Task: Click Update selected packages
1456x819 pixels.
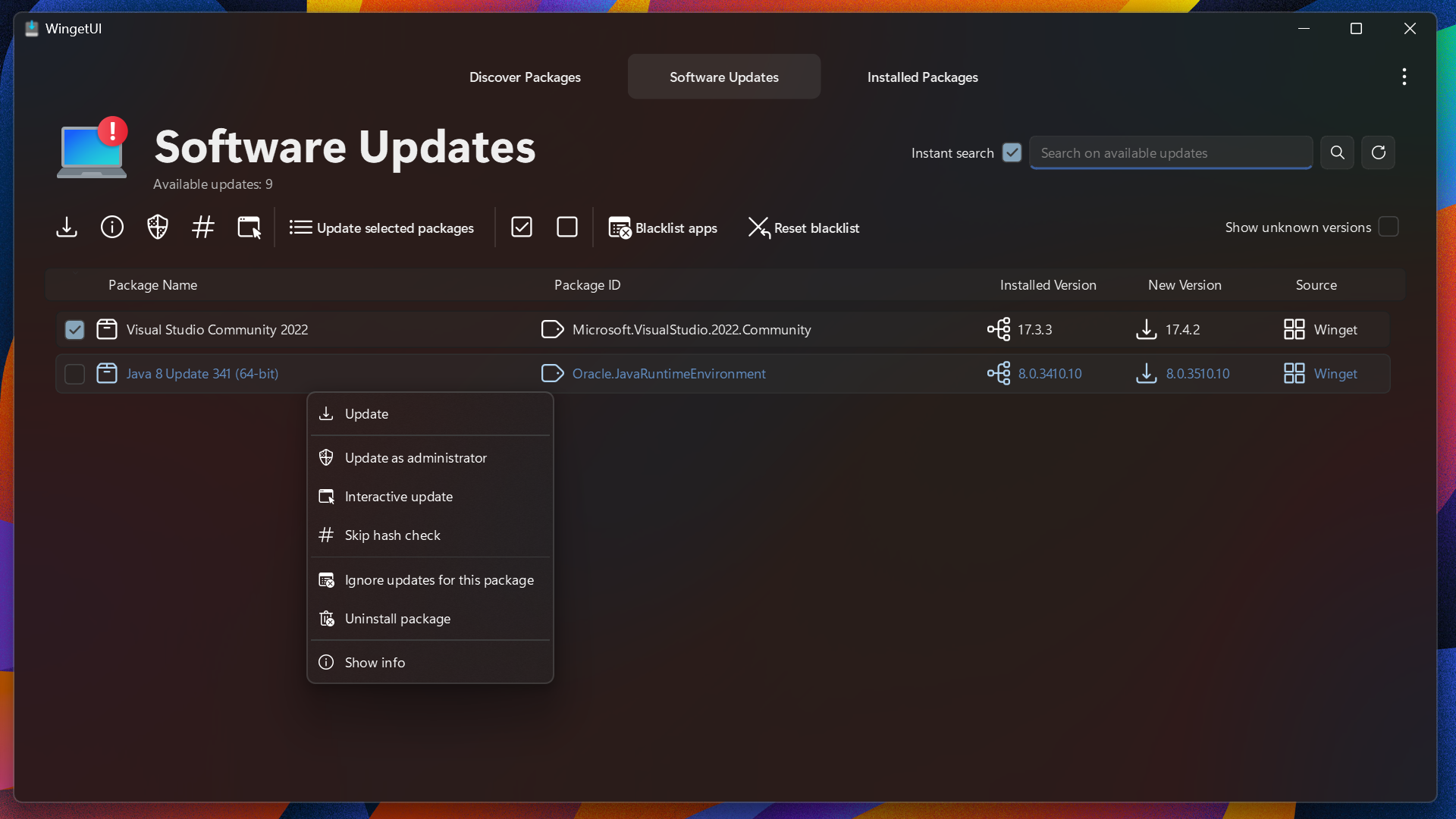Action: tap(381, 227)
